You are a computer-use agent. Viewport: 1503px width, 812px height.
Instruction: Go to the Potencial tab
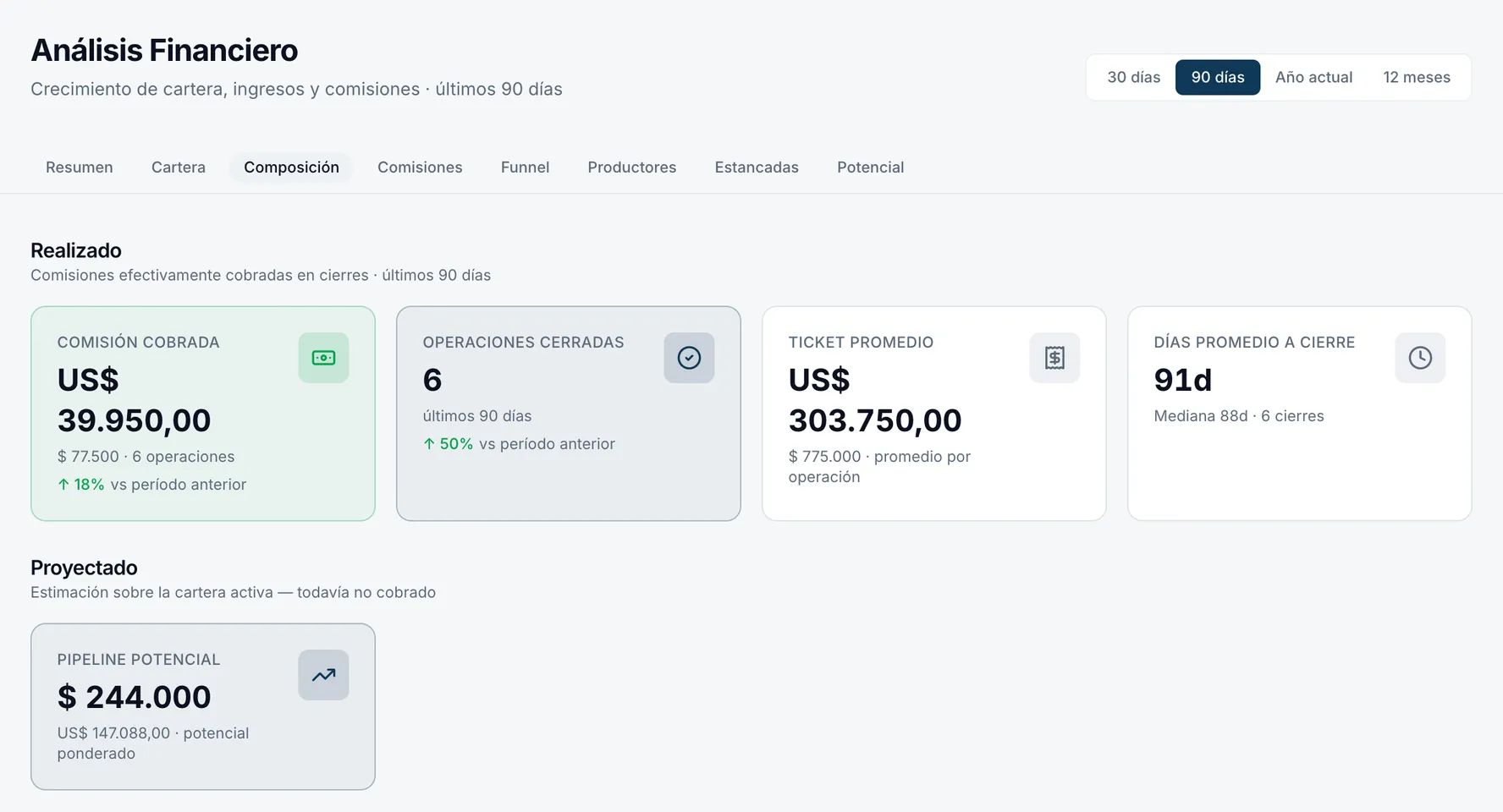[870, 167]
